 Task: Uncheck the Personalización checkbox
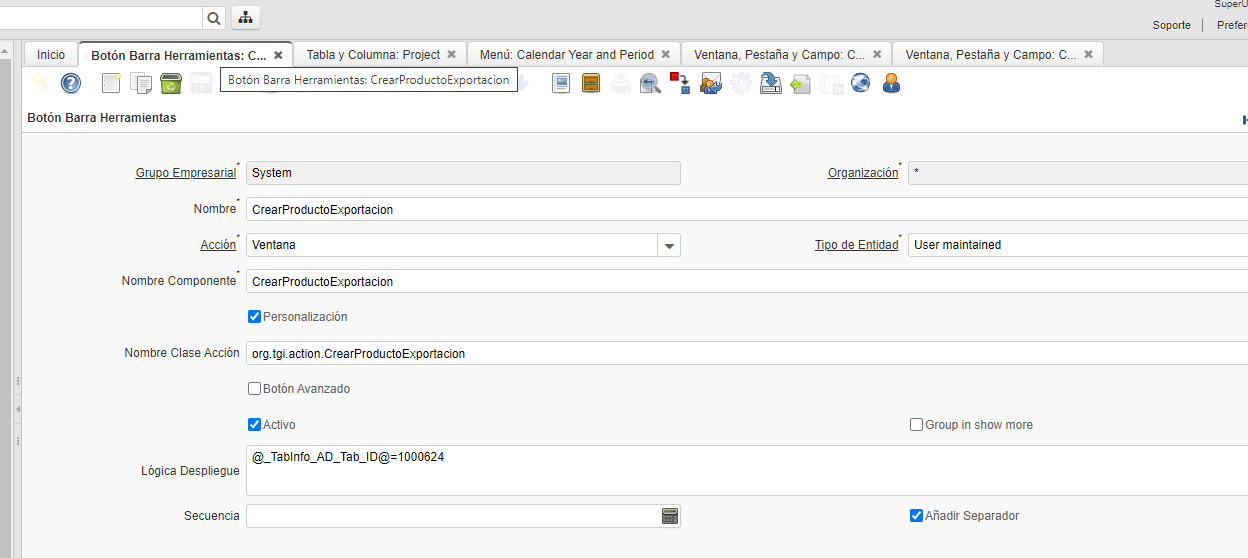(254, 317)
